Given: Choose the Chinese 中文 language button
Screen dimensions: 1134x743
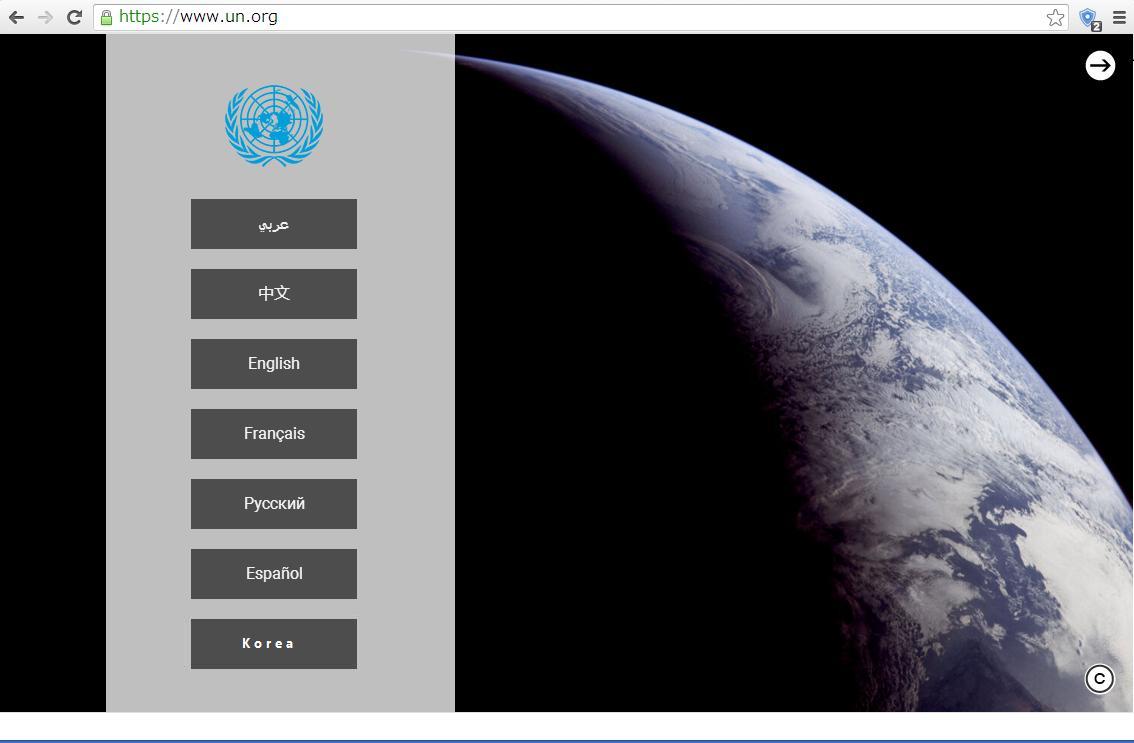Looking at the screenshot, I should click(x=274, y=294).
